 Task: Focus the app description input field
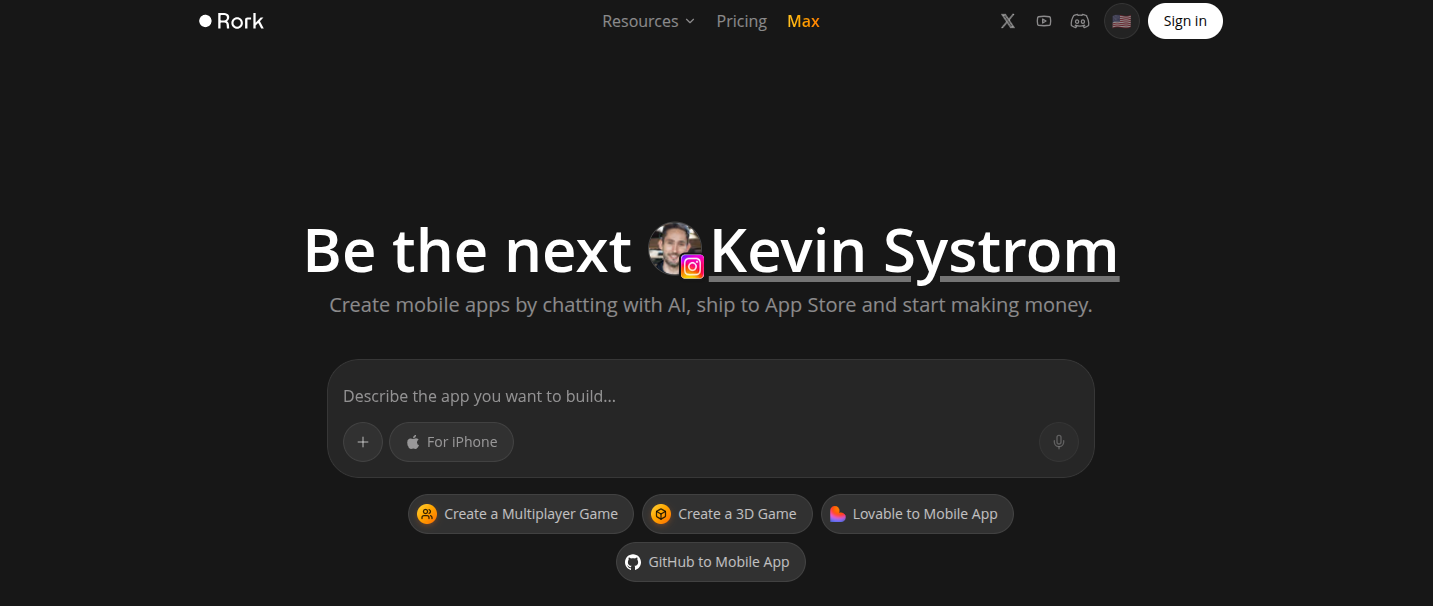pyautogui.click(x=710, y=396)
